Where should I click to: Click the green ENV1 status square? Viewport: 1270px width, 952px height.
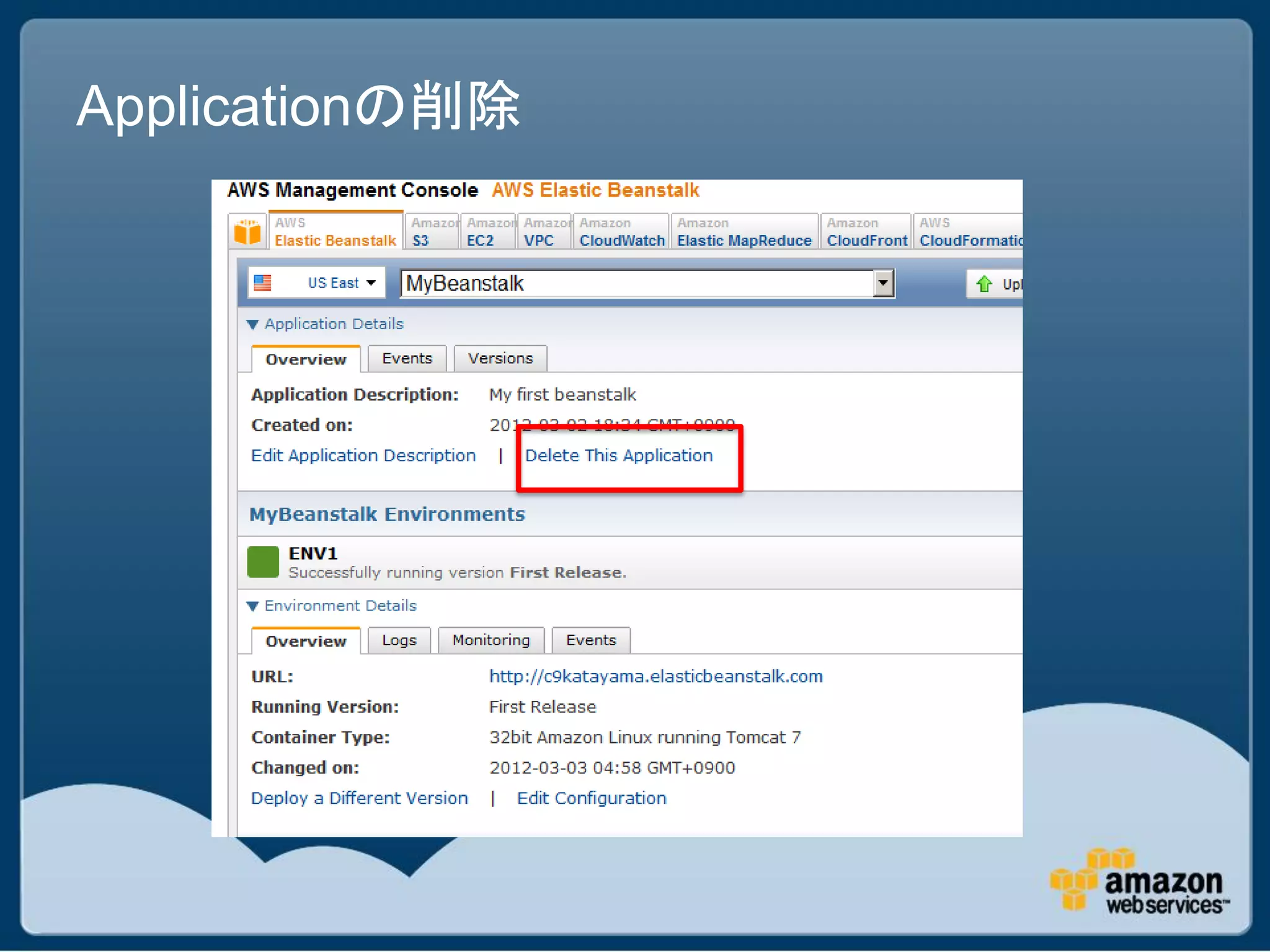click(x=263, y=562)
